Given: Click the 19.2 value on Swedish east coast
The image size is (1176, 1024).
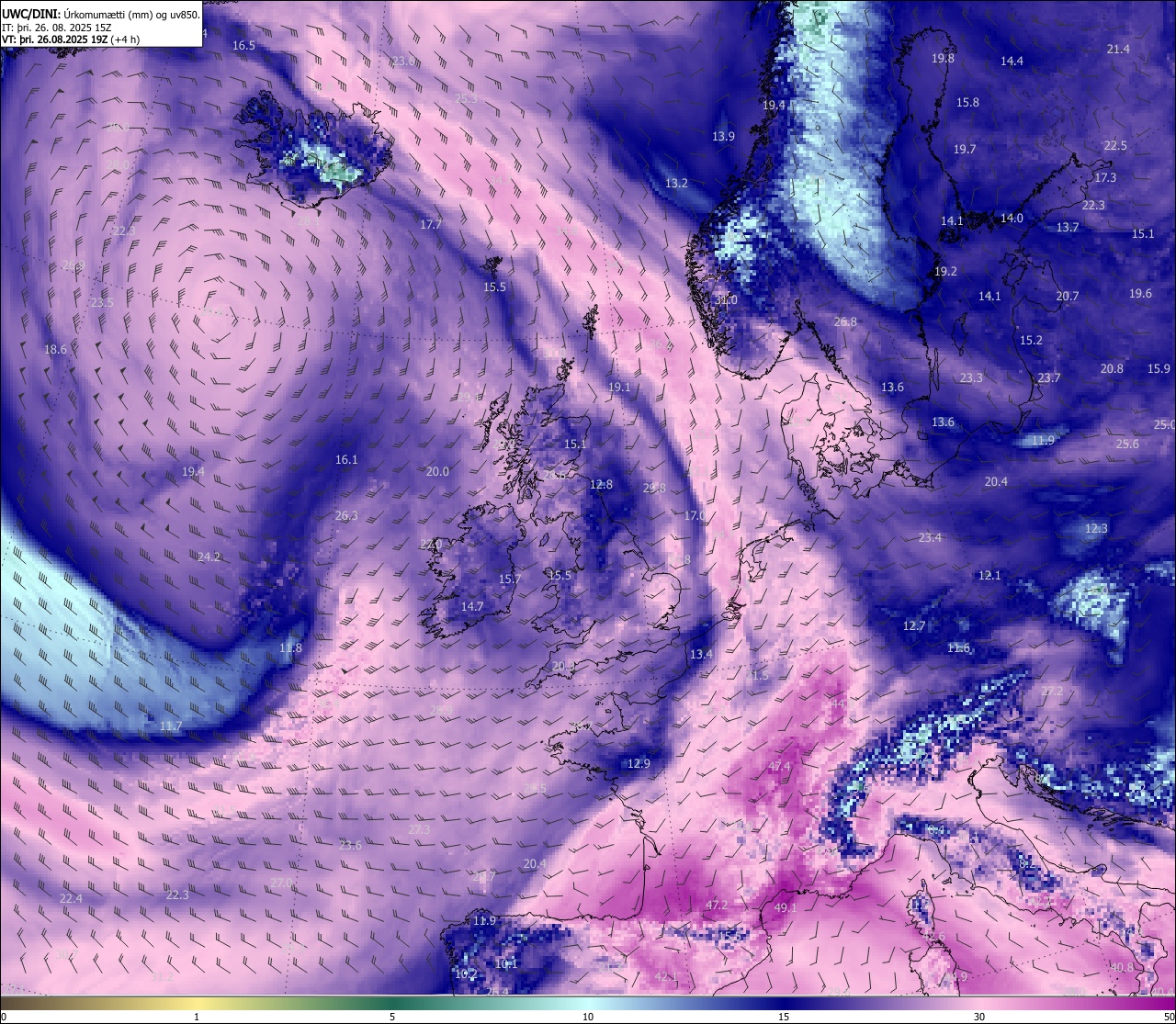Looking at the screenshot, I should (x=945, y=272).
